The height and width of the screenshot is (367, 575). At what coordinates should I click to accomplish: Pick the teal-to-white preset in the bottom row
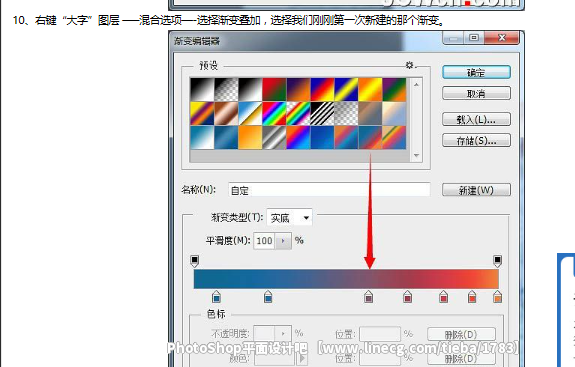click(x=202, y=137)
